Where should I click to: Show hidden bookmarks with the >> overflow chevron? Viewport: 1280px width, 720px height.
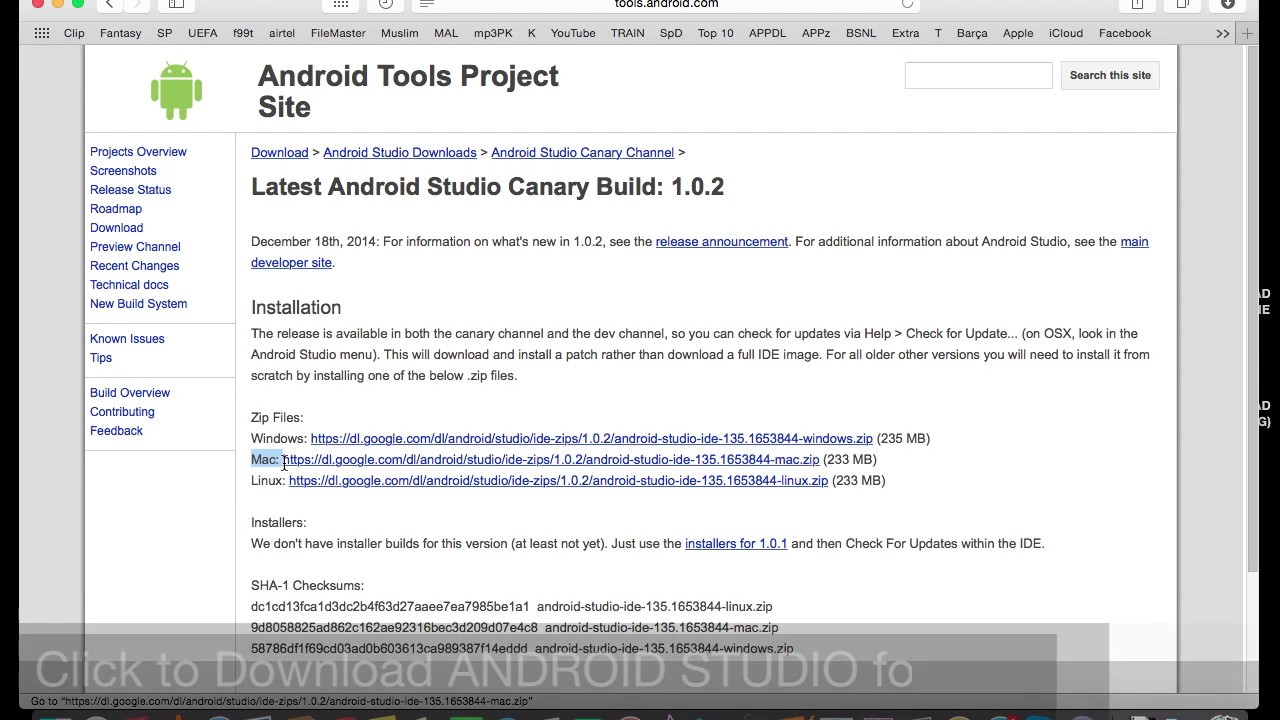pyautogui.click(x=1222, y=33)
